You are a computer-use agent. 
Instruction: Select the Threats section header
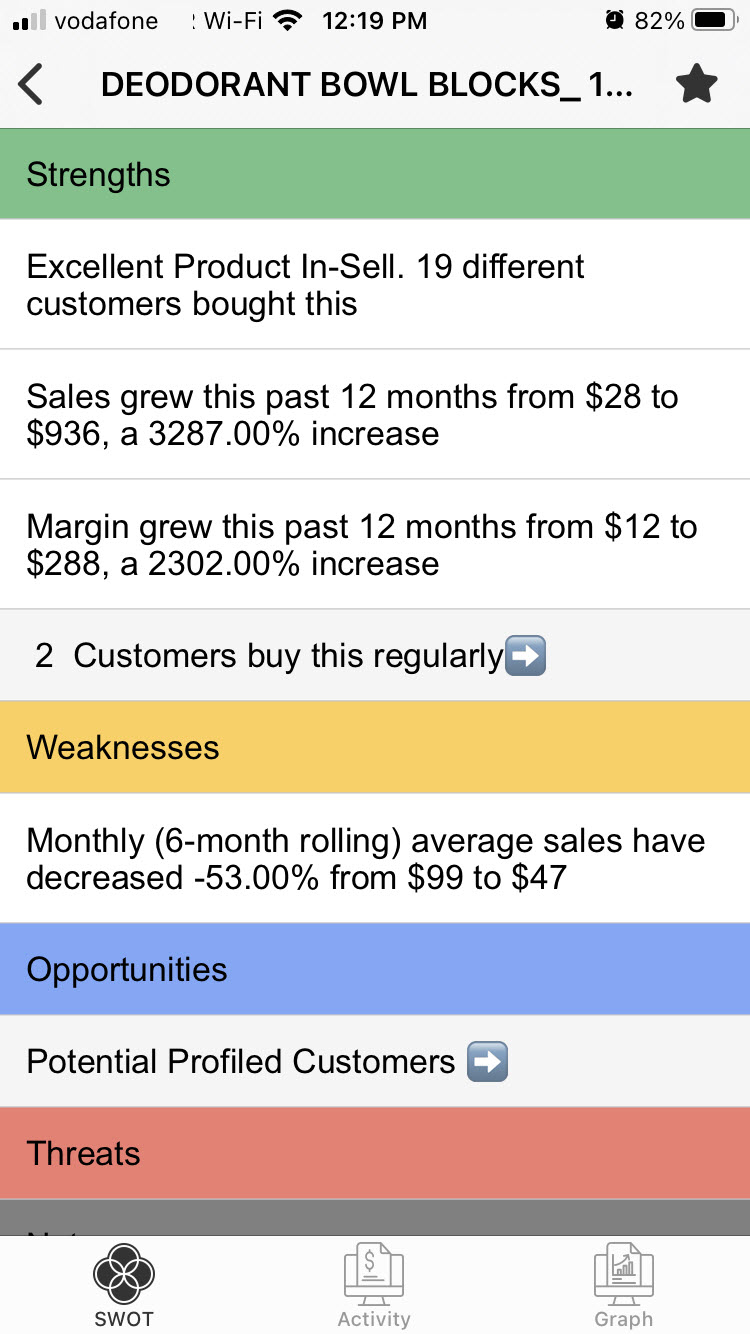point(375,1153)
